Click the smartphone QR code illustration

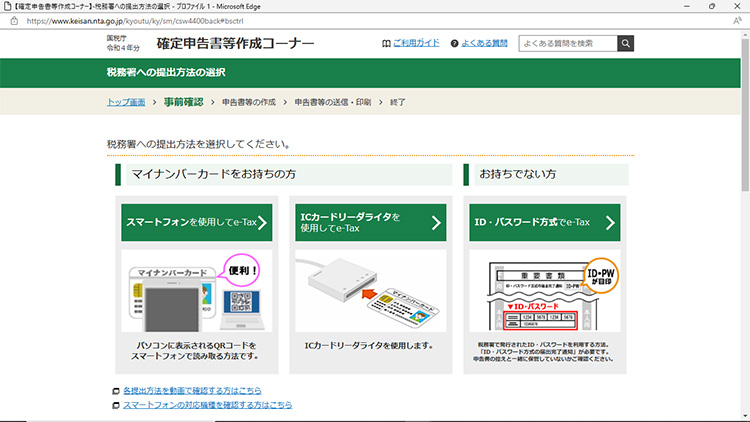(195, 296)
